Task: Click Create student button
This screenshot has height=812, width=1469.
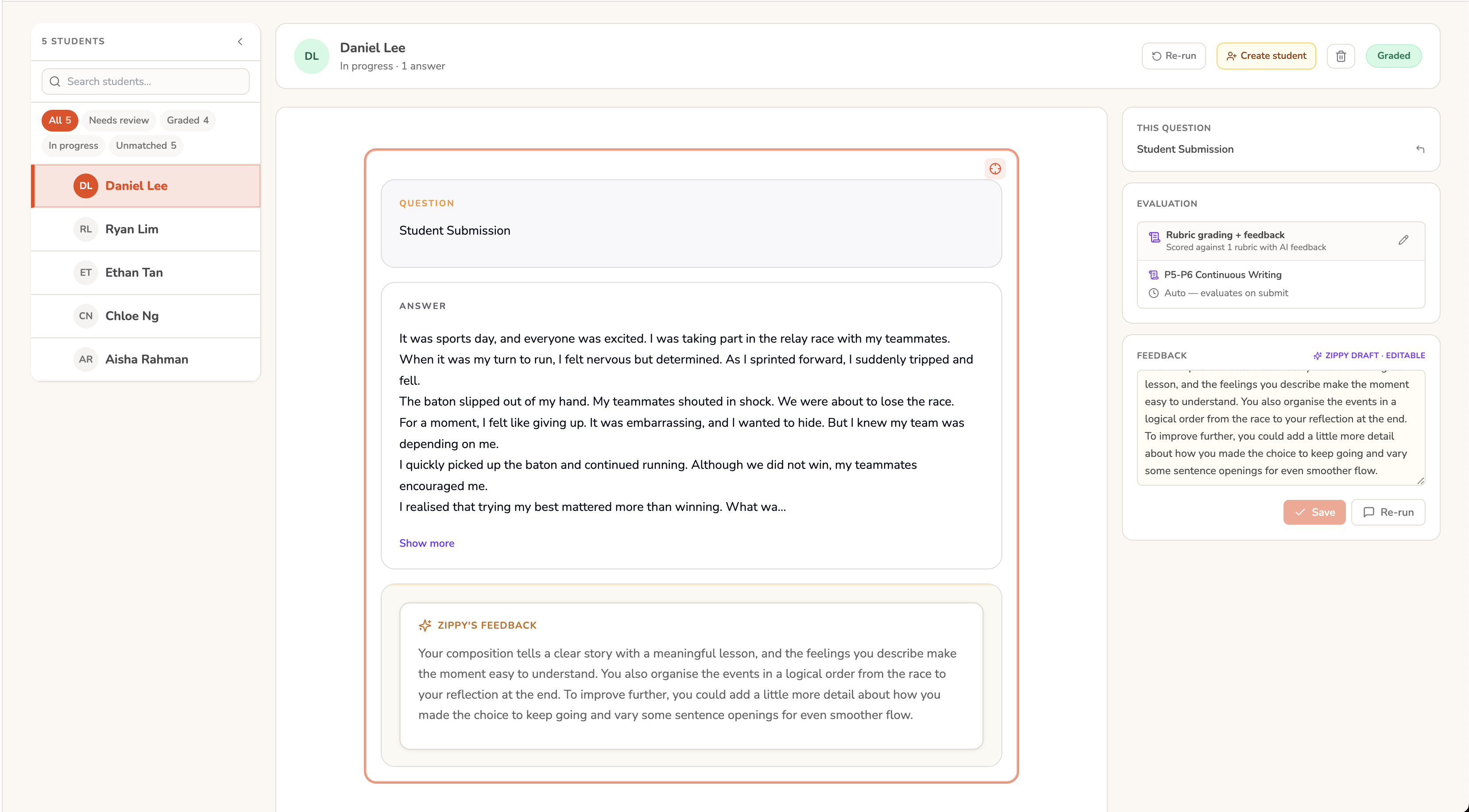Action: (x=1266, y=56)
